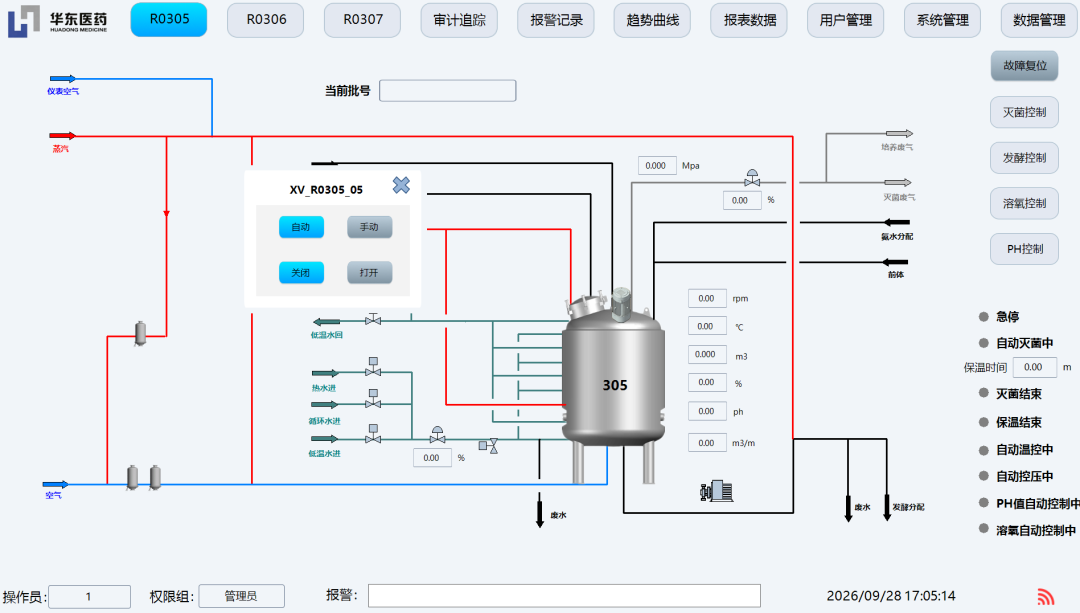1080x613 pixels.
Task: Click the fermentation distribution down arrow
Action: (x=887, y=508)
